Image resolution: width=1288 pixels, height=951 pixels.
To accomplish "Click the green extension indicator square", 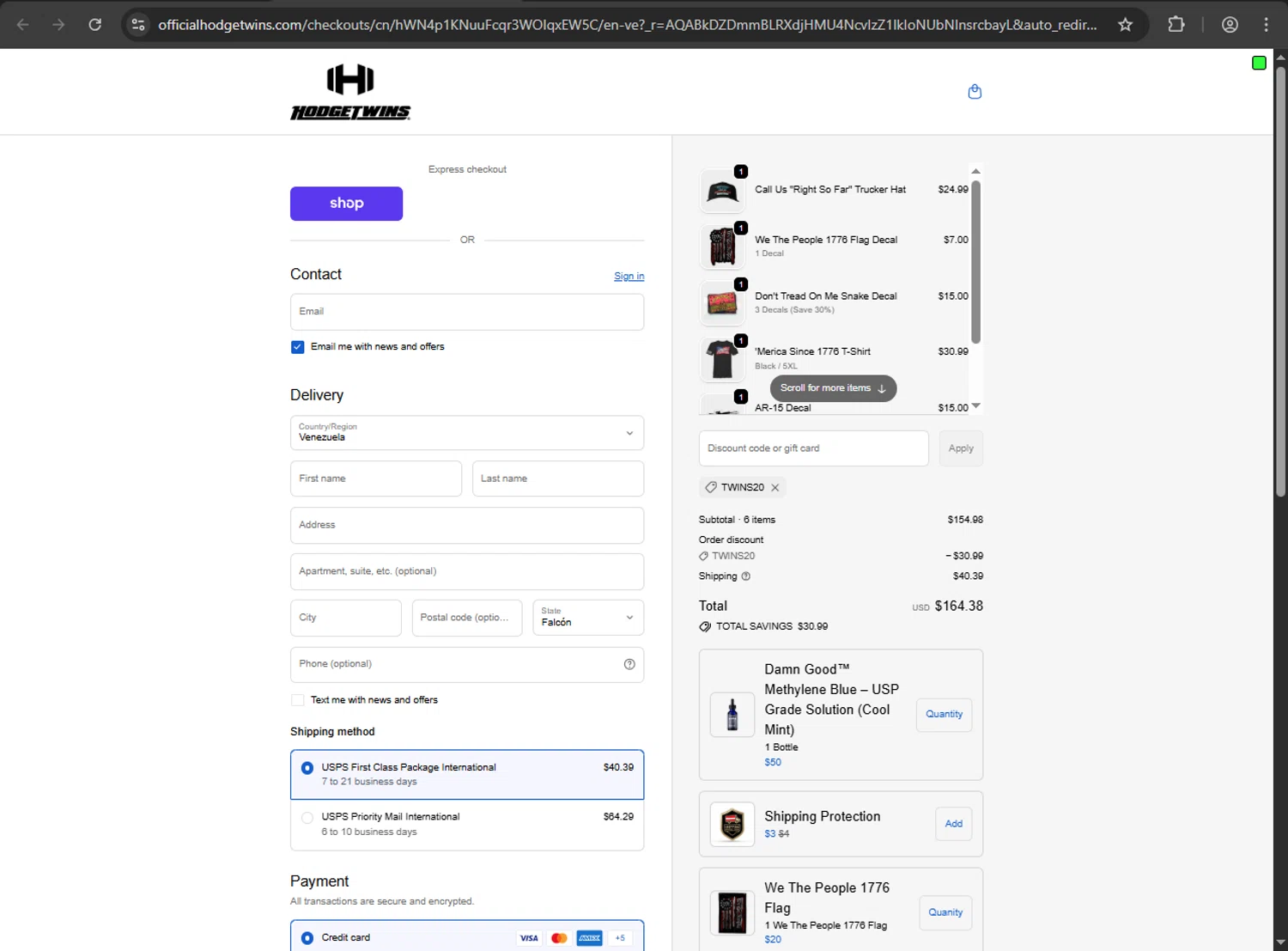I will (x=1259, y=63).
